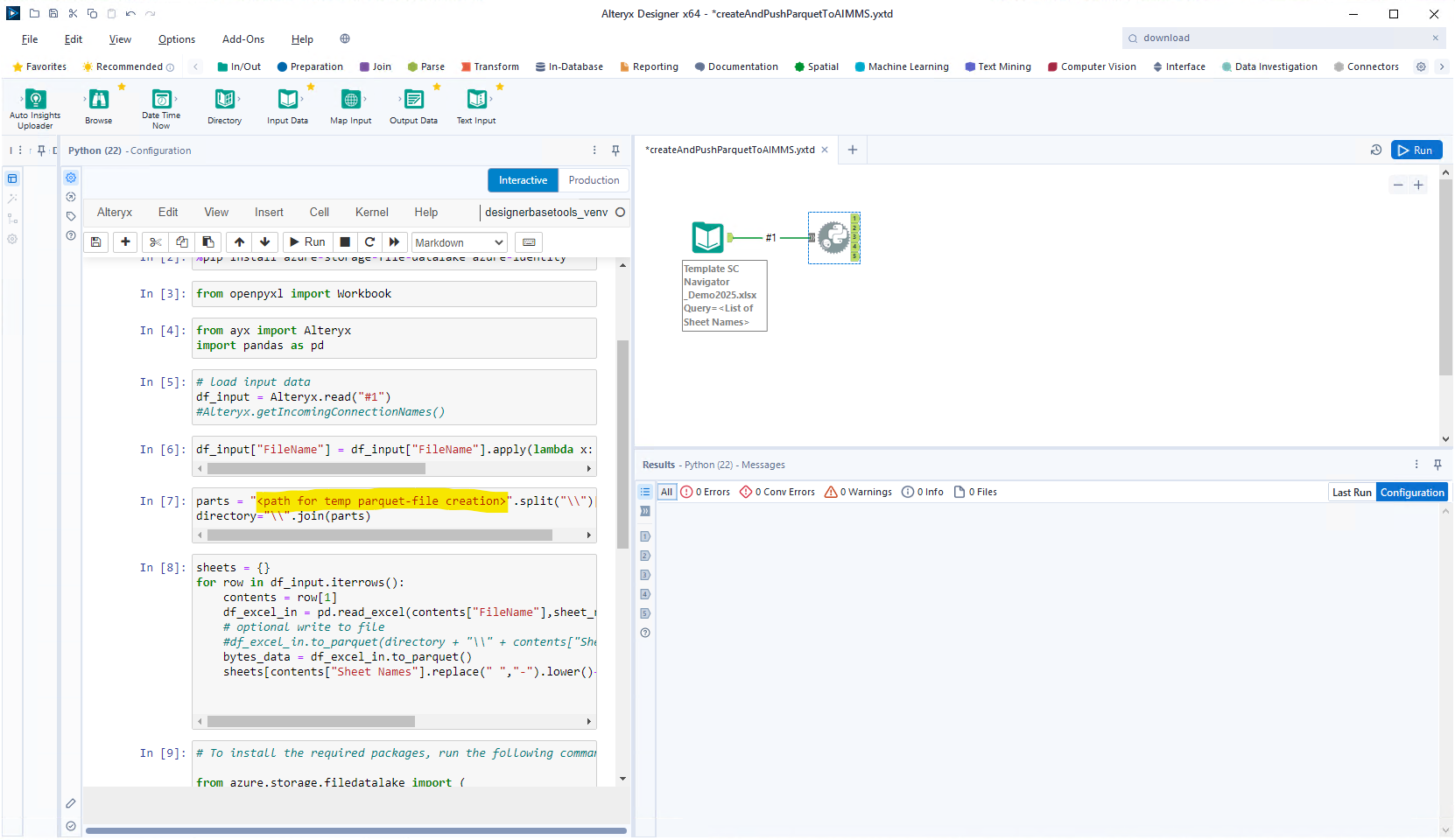Open the tool Annotation tag icon

coord(71,216)
